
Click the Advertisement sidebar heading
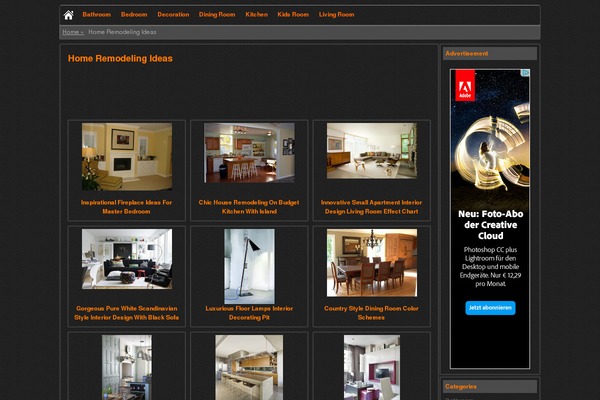tap(467, 54)
